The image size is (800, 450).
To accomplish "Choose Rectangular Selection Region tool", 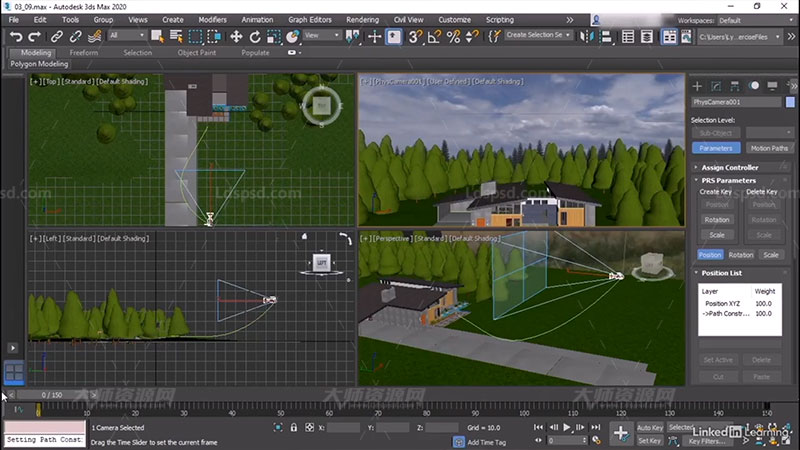I will click(x=195, y=36).
